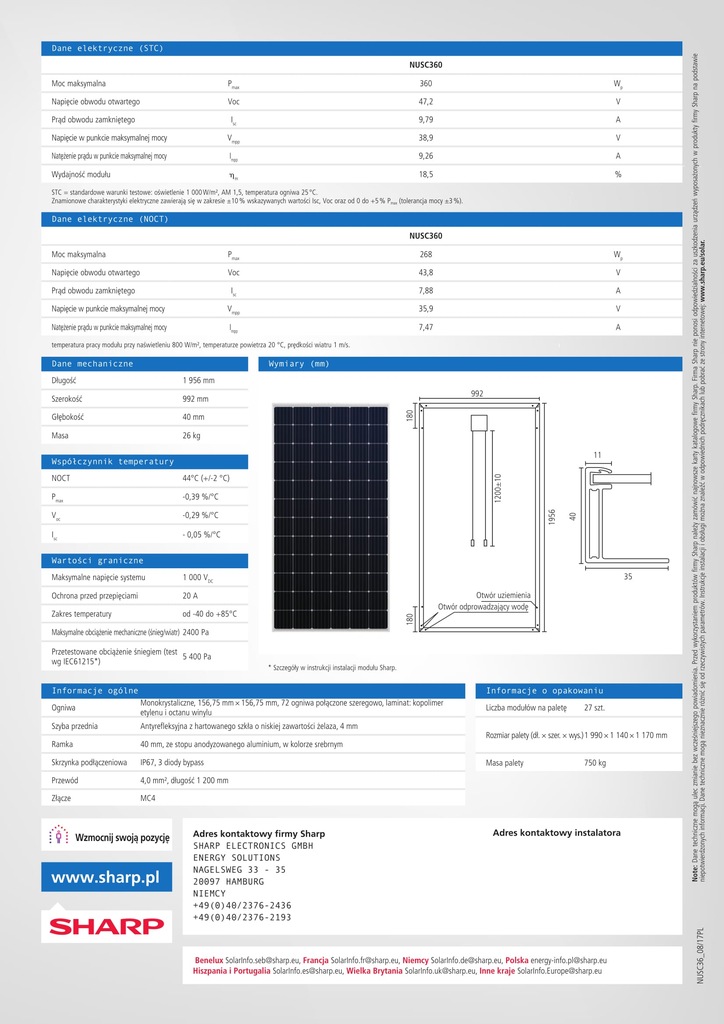The image size is (724, 1024).
Task: Click the 'Dane elektryczne (NOCT)' header
Action: pyautogui.click(x=362, y=219)
